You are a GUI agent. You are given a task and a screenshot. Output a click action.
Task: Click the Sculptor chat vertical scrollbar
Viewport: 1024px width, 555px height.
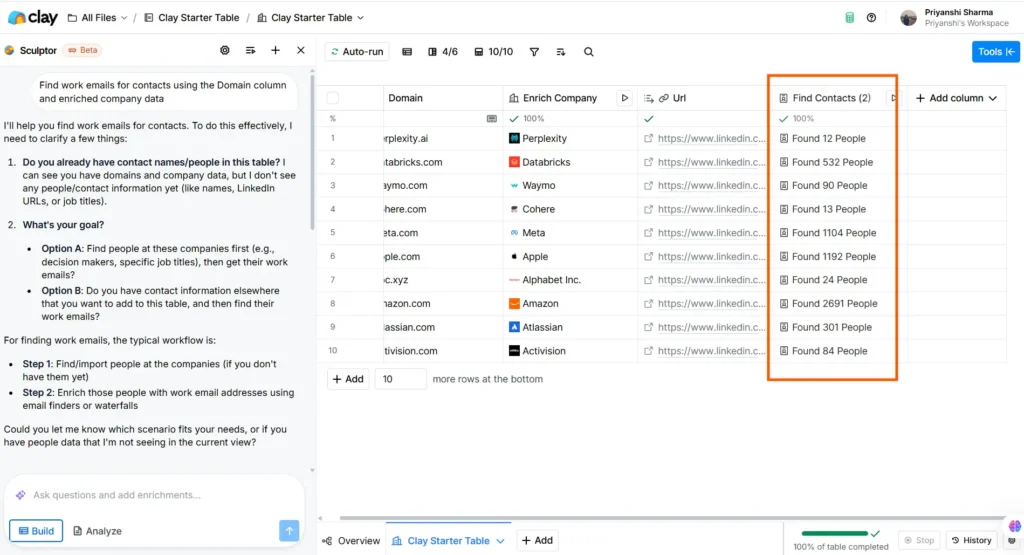(x=312, y=150)
